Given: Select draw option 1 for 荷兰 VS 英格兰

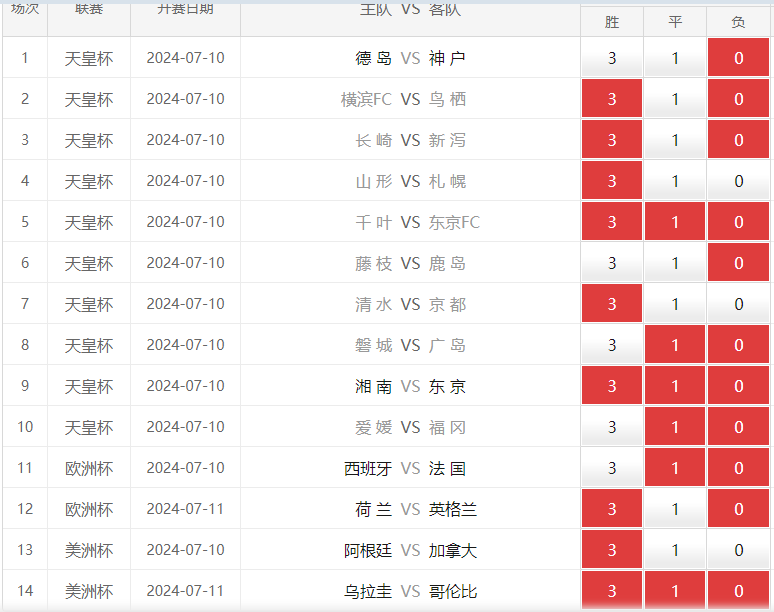Looking at the screenshot, I should coord(675,509).
